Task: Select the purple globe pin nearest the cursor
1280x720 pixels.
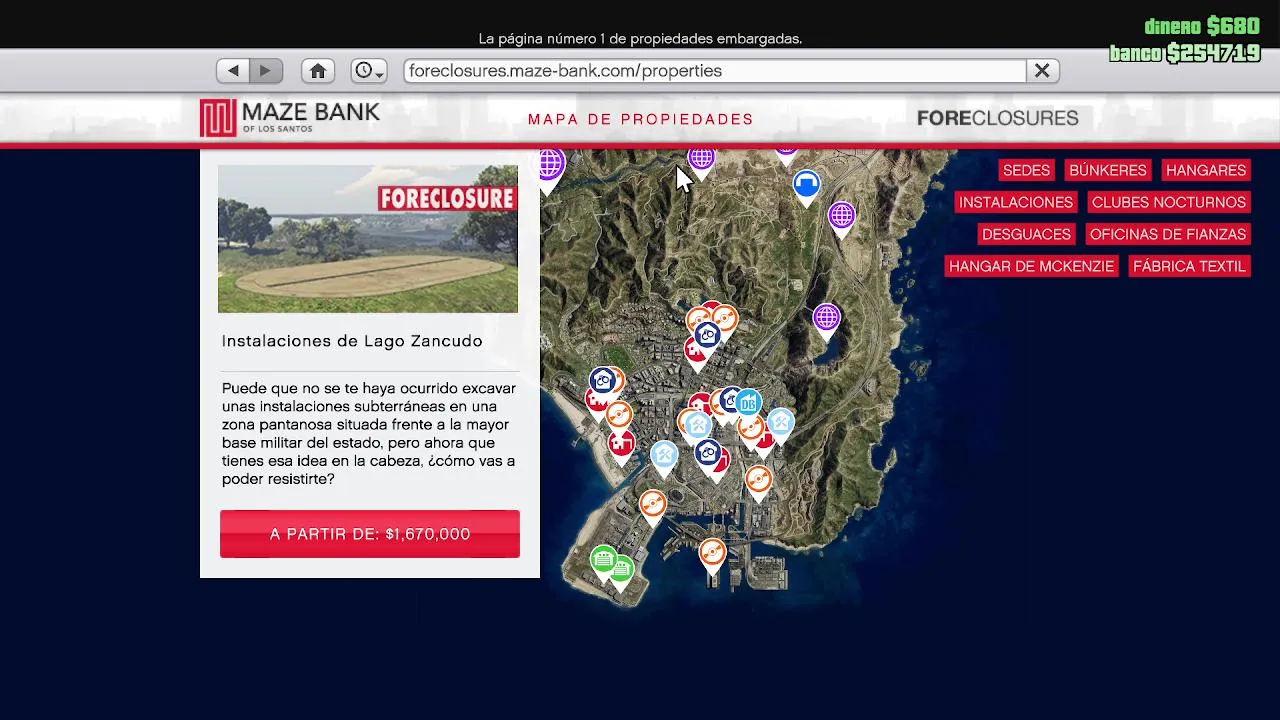Action: [x=701, y=160]
